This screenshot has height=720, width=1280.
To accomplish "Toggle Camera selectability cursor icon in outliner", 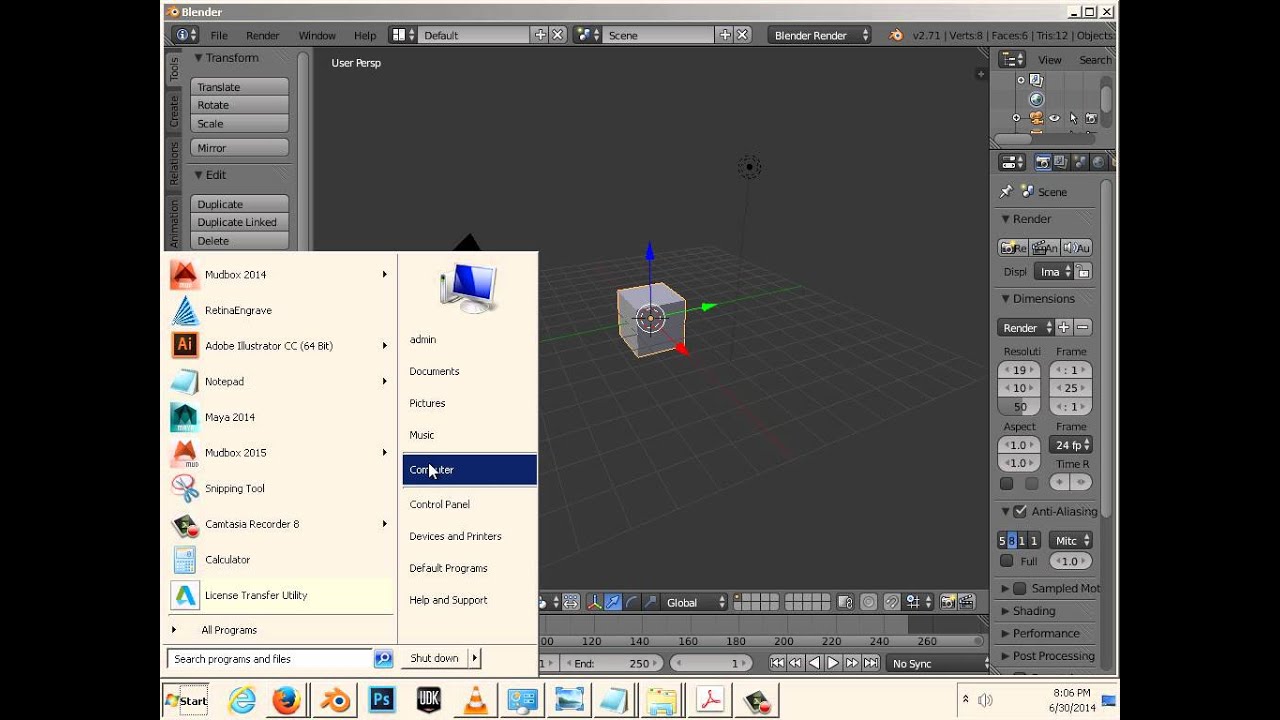I will (1073, 118).
